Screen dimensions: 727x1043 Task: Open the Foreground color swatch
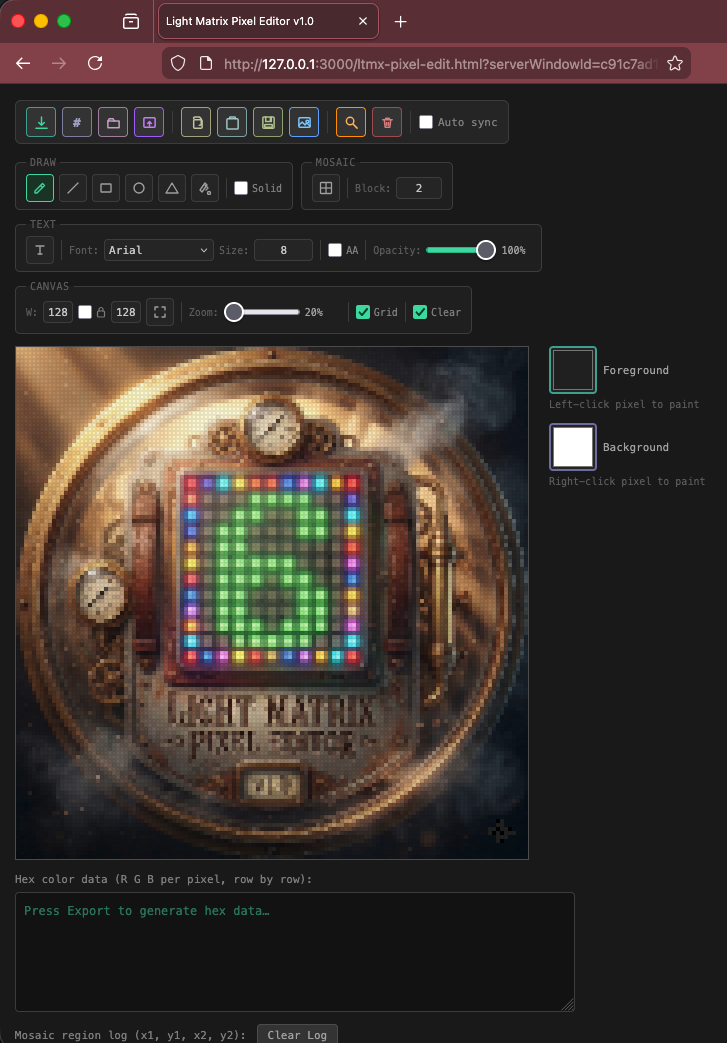[573, 370]
